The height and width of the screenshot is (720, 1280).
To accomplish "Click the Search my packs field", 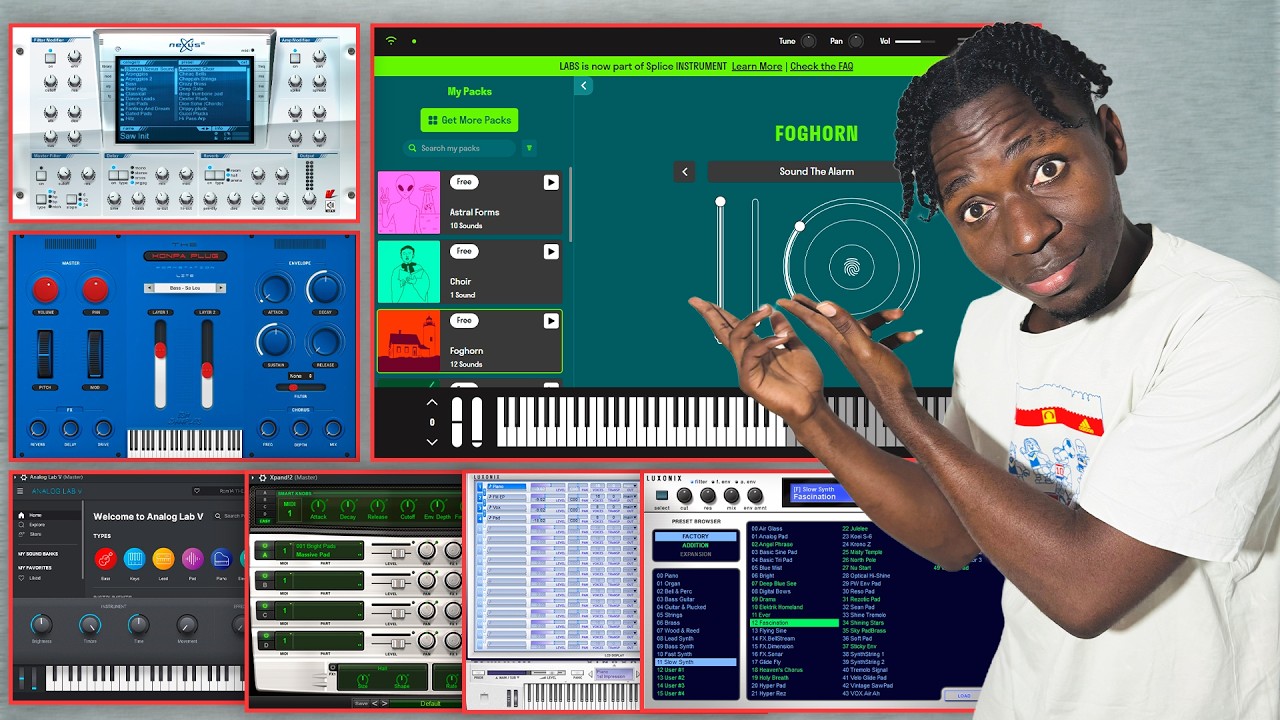I will pyautogui.click(x=460, y=148).
